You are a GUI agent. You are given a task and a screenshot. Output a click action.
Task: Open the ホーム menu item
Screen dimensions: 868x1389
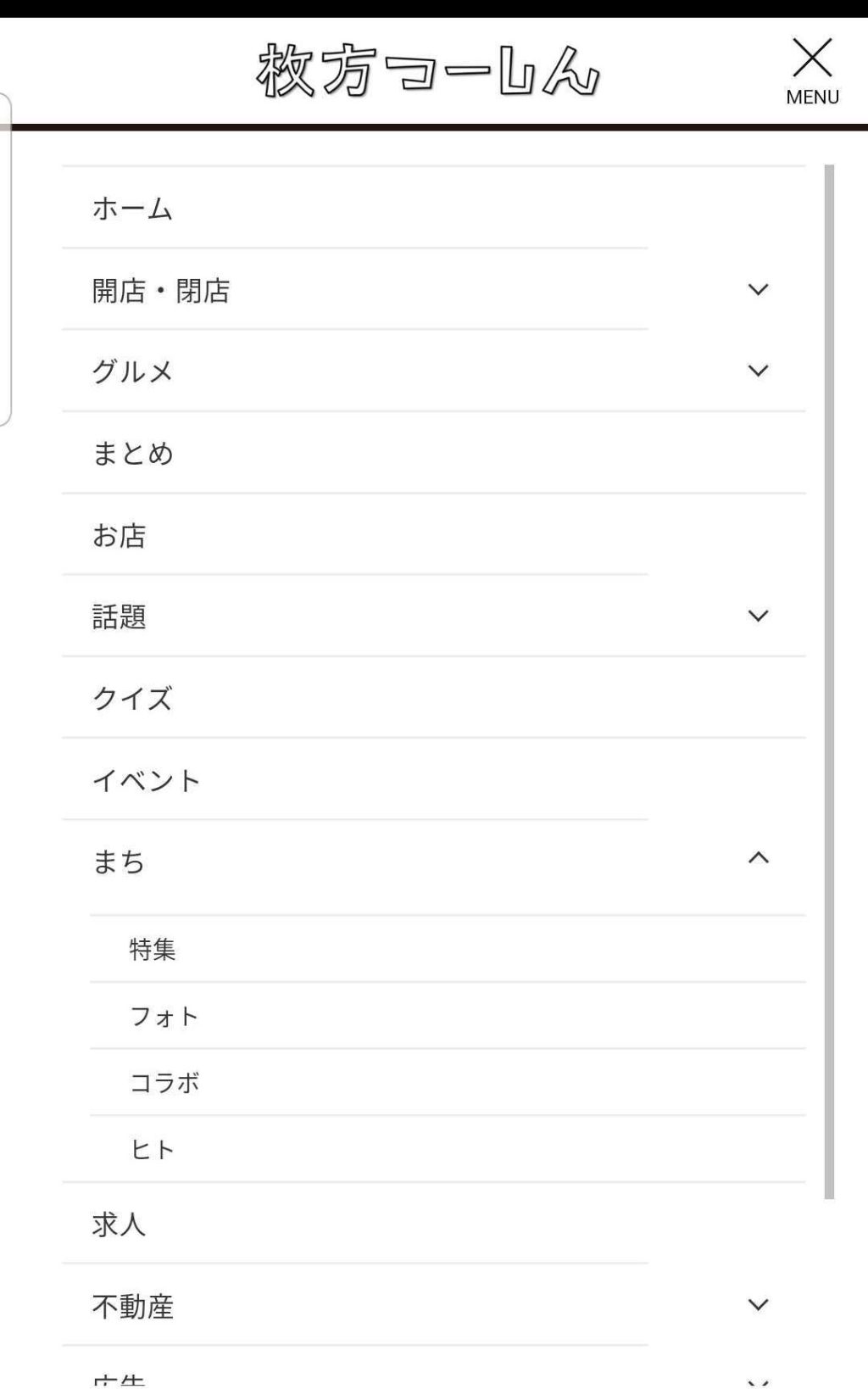tap(132, 209)
